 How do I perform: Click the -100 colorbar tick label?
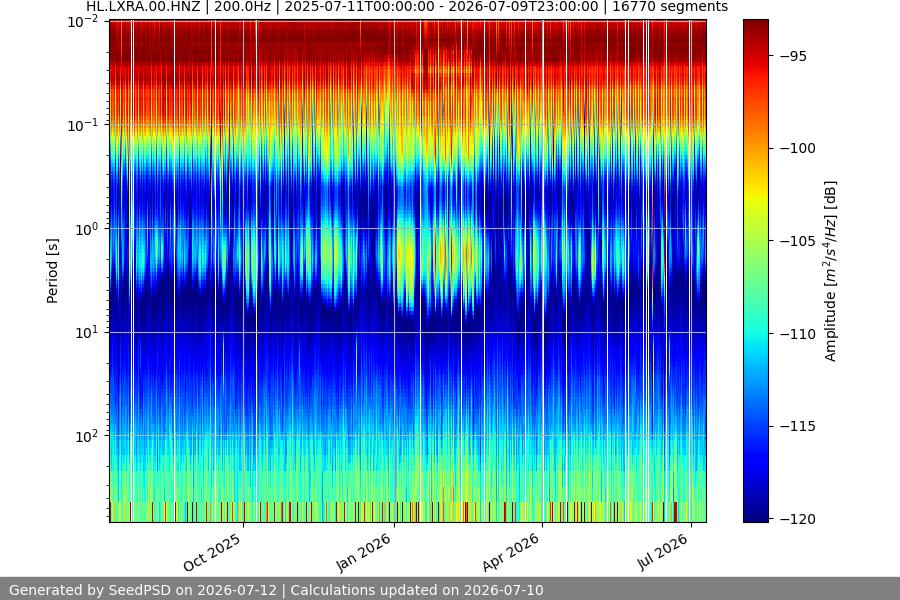(797, 148)
